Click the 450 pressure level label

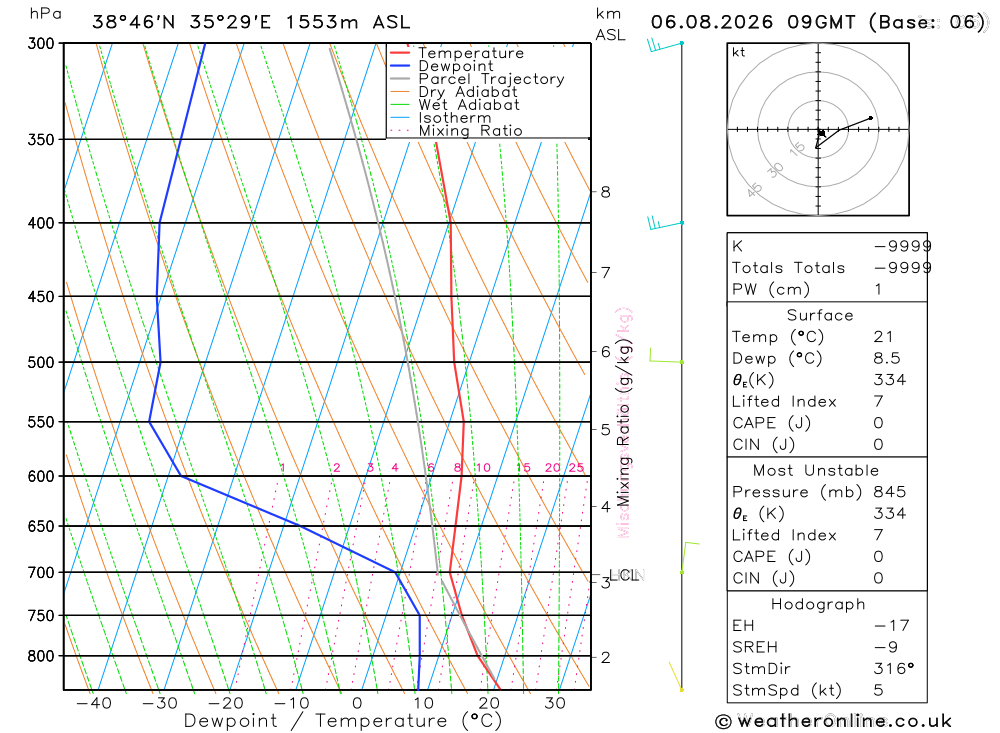click(42, 297)
